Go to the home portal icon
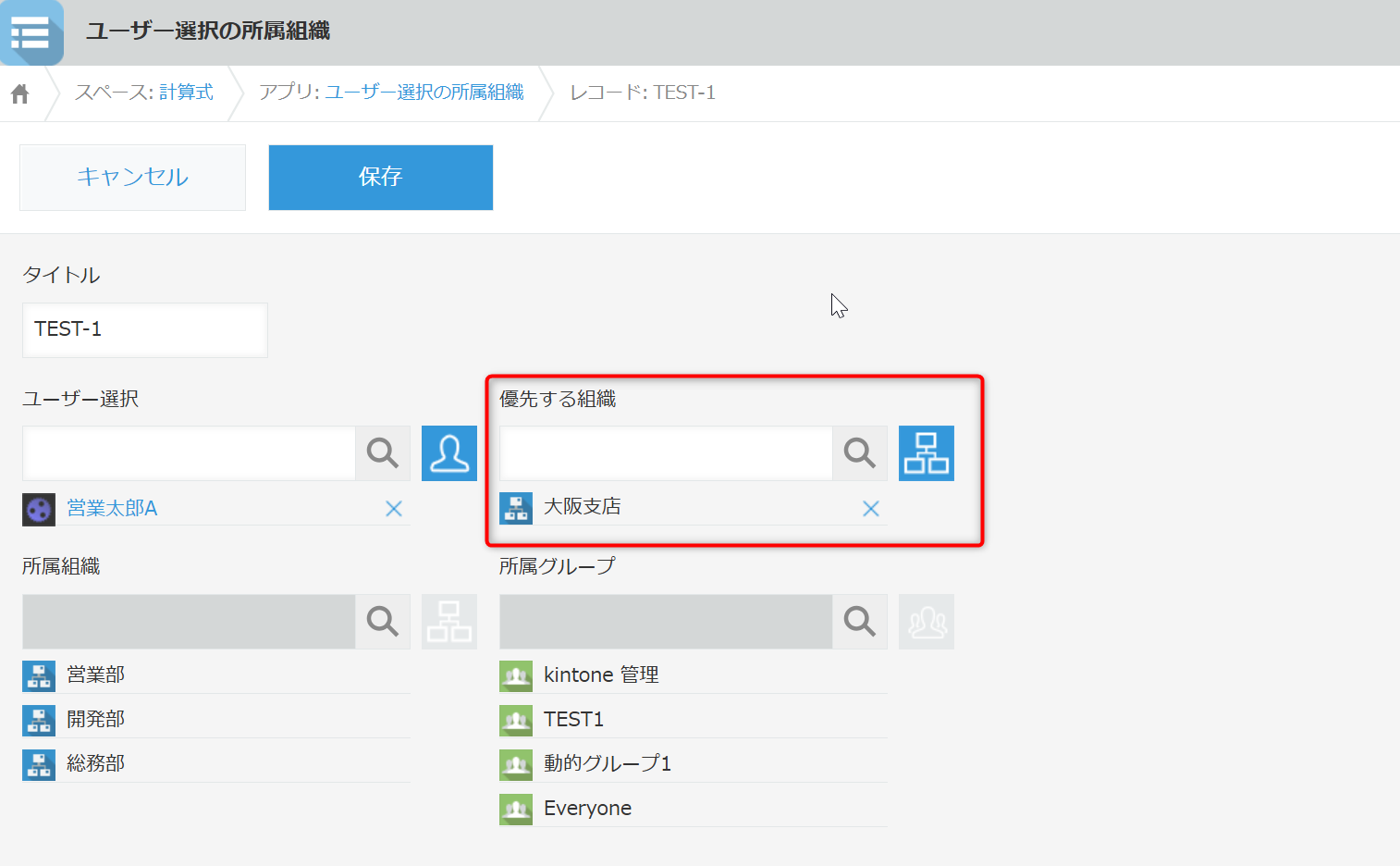Screen dimensions: 1400x866 coord(20,93)
